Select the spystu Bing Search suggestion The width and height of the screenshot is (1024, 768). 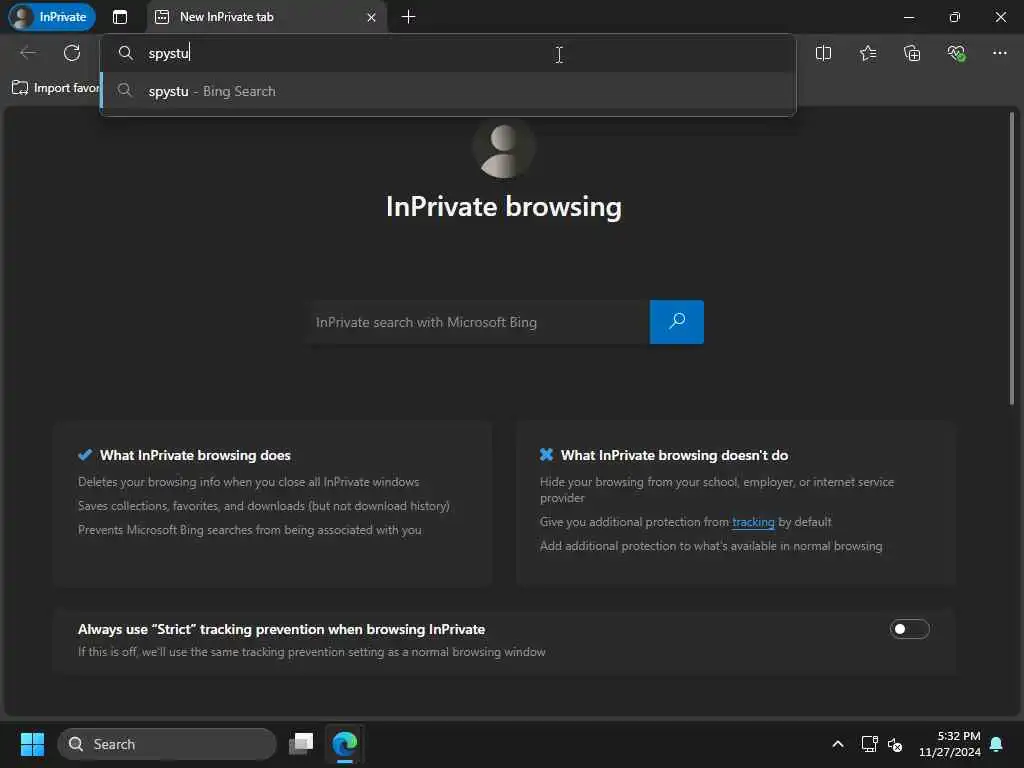448,91
